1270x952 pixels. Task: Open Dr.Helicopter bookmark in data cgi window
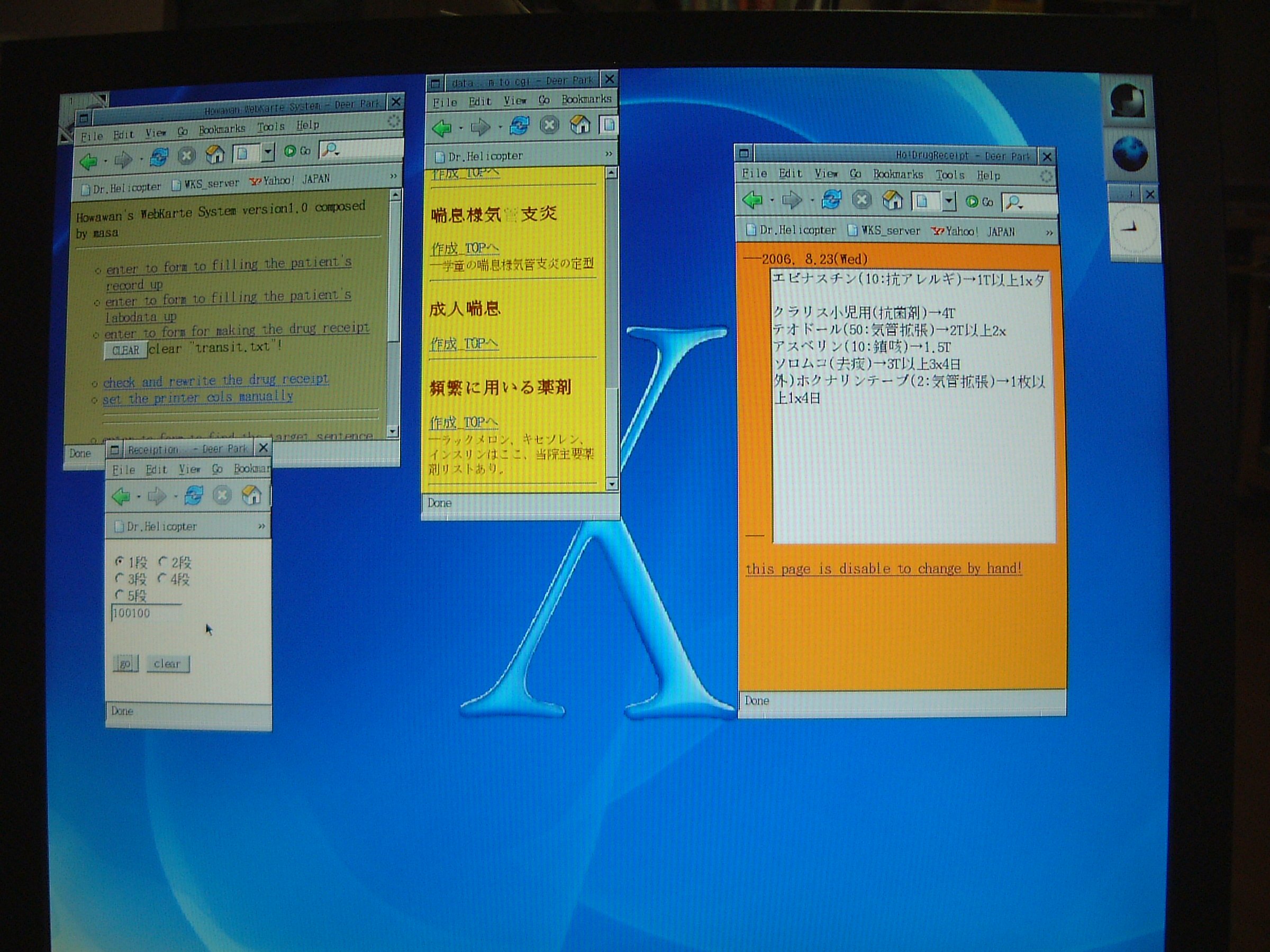[479, 155]
